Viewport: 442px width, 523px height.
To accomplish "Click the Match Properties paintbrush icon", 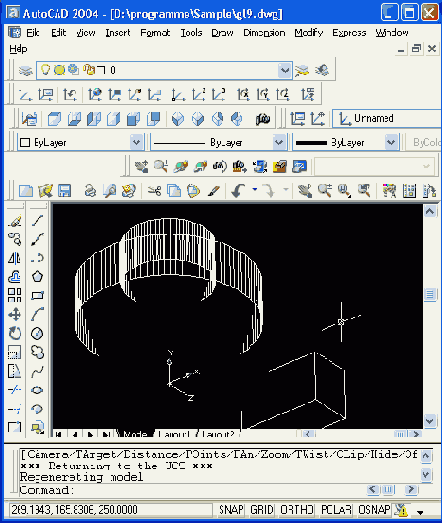I will 213,191.
